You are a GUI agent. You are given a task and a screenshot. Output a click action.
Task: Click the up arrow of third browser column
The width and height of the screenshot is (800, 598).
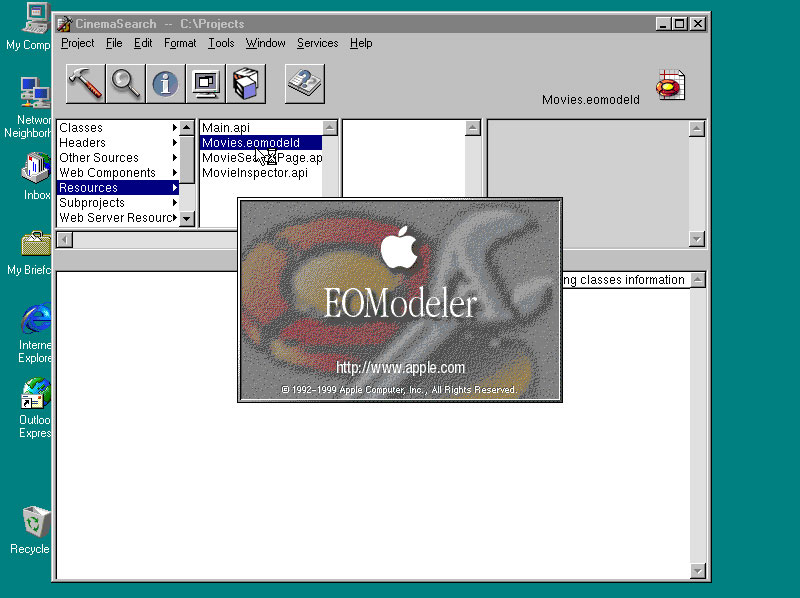(x=473, y=128)
